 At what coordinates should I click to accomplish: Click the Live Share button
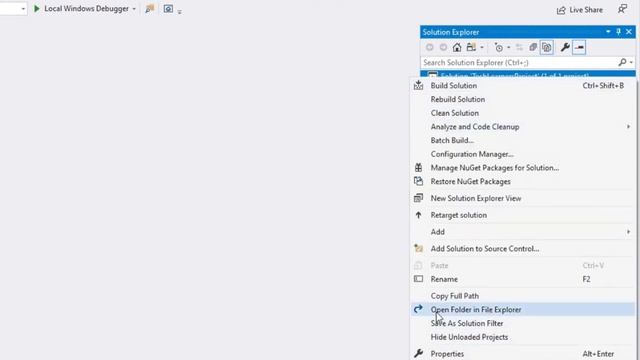[580, 10]
